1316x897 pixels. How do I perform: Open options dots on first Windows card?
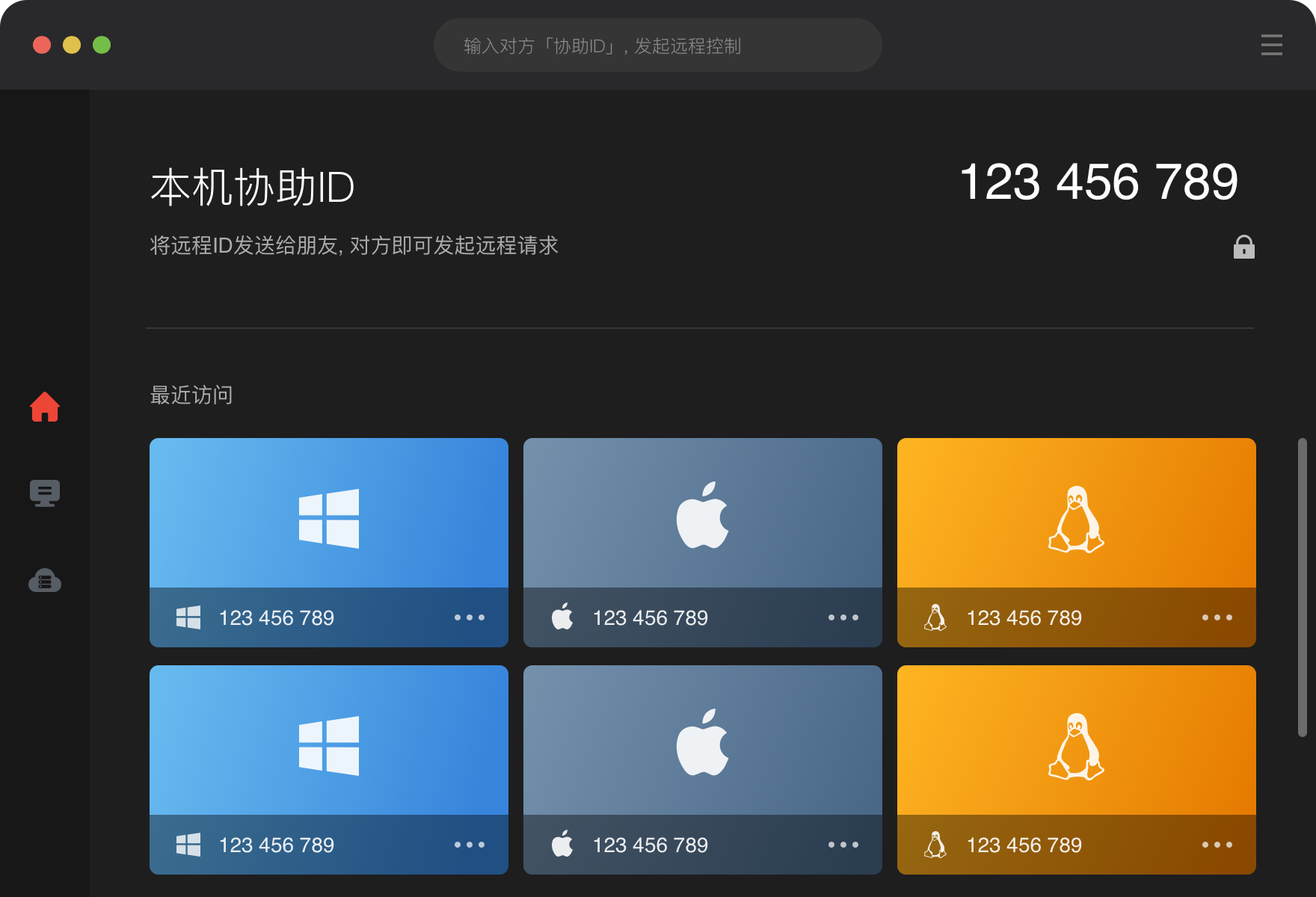pos(469,617)
